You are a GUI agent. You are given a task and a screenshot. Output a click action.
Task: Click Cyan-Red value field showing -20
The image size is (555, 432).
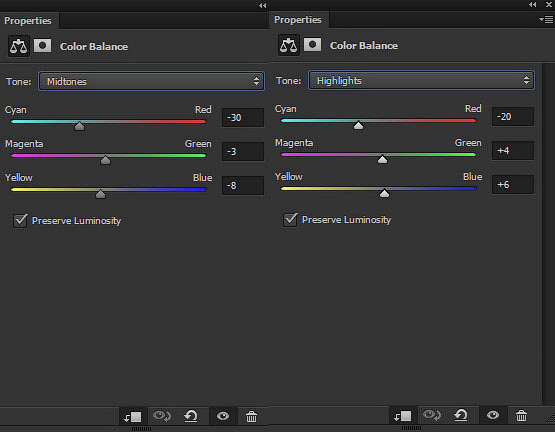click(x=513, y=116)
